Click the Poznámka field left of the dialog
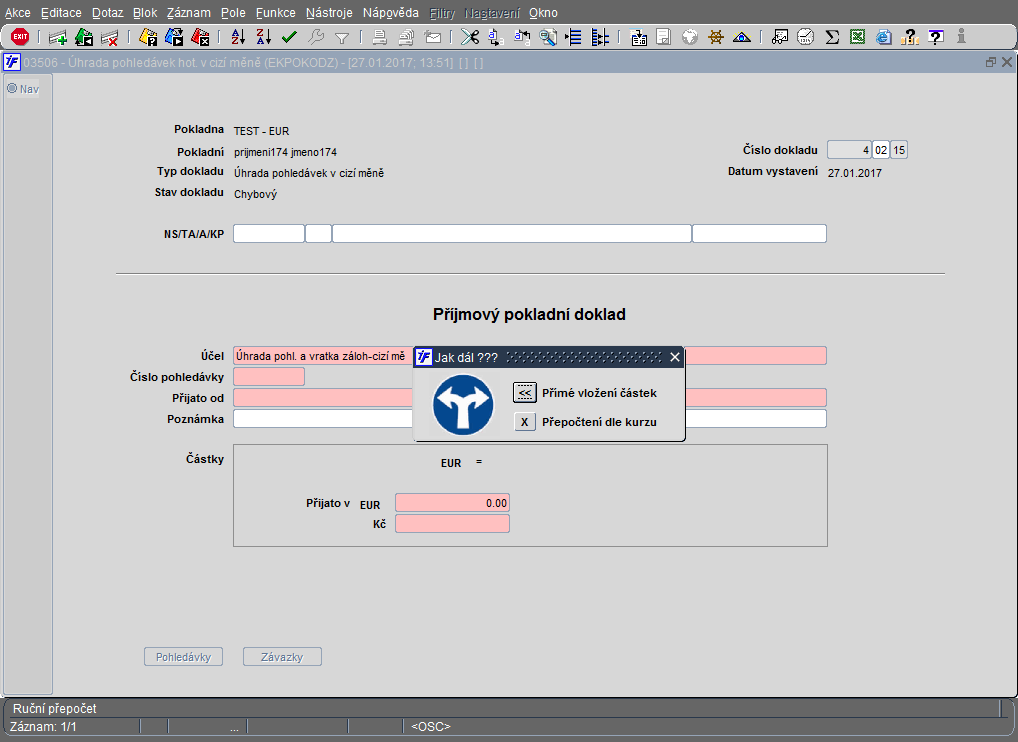The height and width of the screenshot is (742, 1018). tap(323, 419)
